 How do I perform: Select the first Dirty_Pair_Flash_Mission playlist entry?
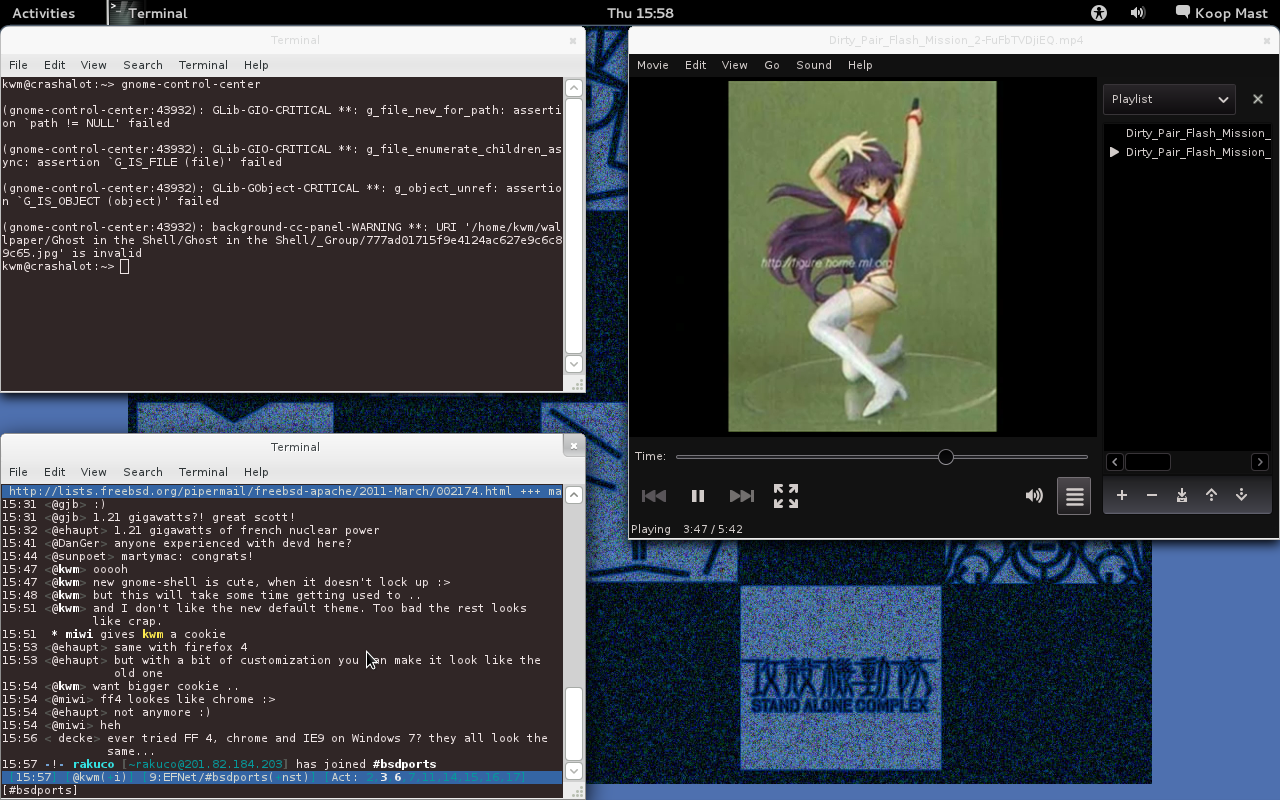click(x=1189, y=133)
